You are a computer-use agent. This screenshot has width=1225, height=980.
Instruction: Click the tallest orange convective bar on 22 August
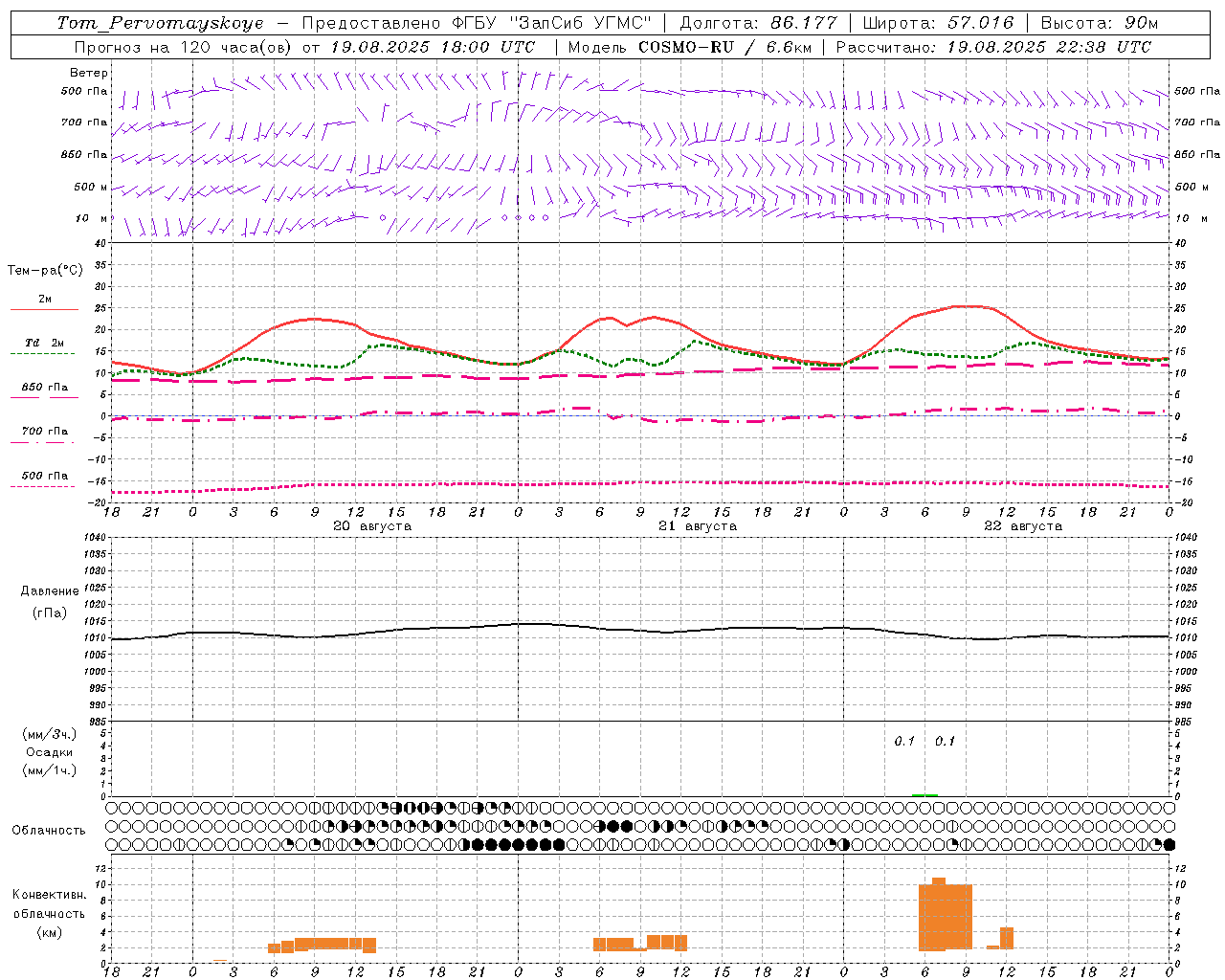pyautogui.click(x=939, y=914)
